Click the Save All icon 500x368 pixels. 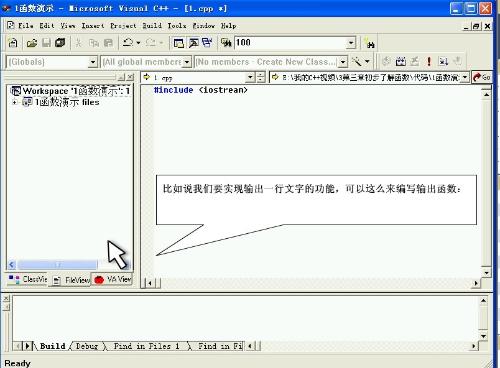tap(60, 43)
